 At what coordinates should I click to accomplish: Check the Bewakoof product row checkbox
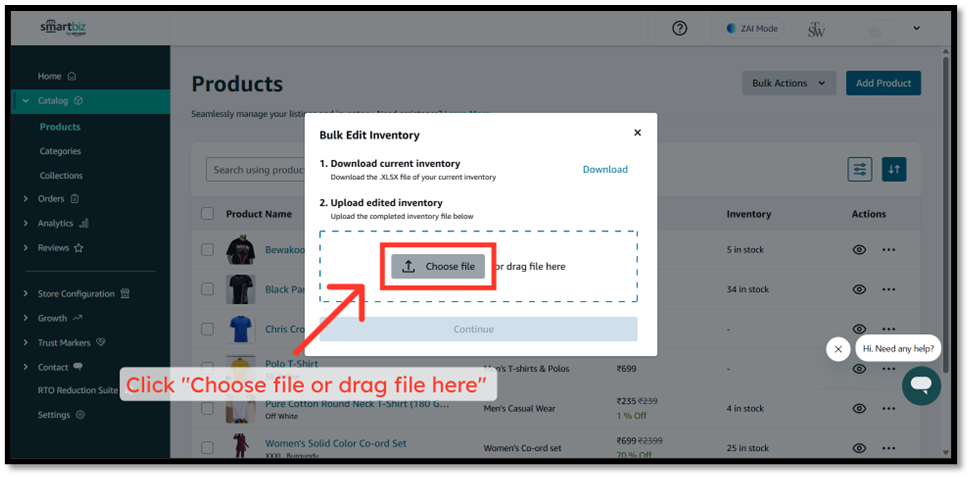tap(207, 250)
